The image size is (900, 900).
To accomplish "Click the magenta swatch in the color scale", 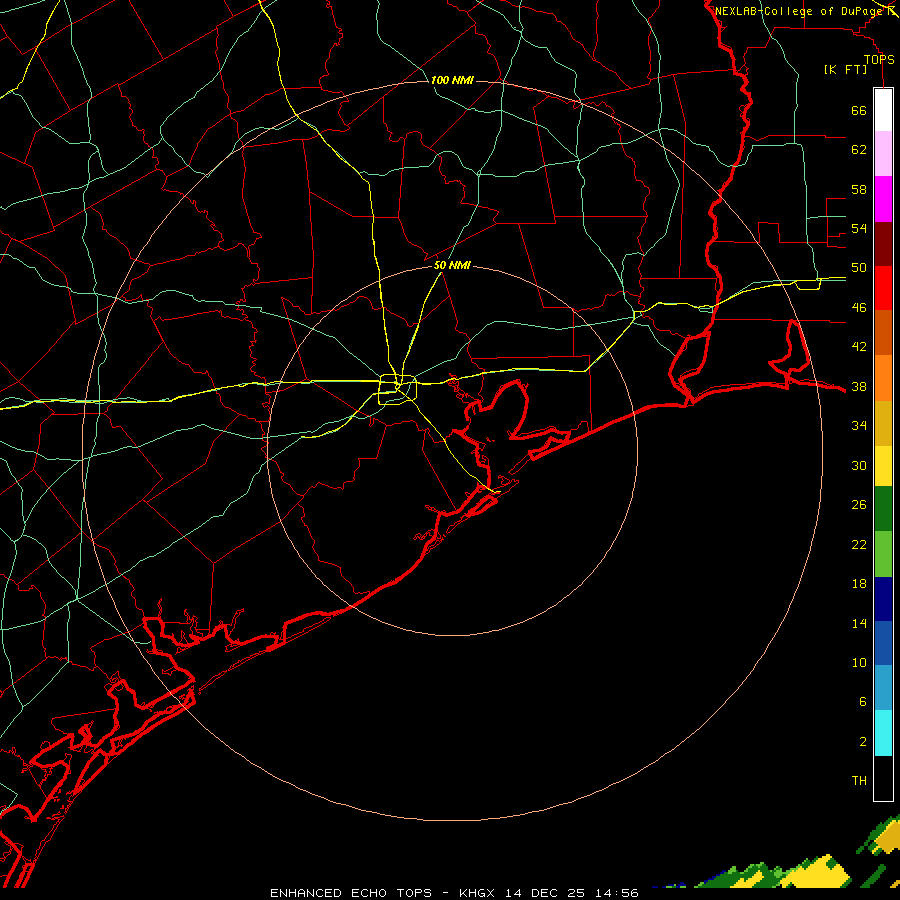I will click(883, 199).
